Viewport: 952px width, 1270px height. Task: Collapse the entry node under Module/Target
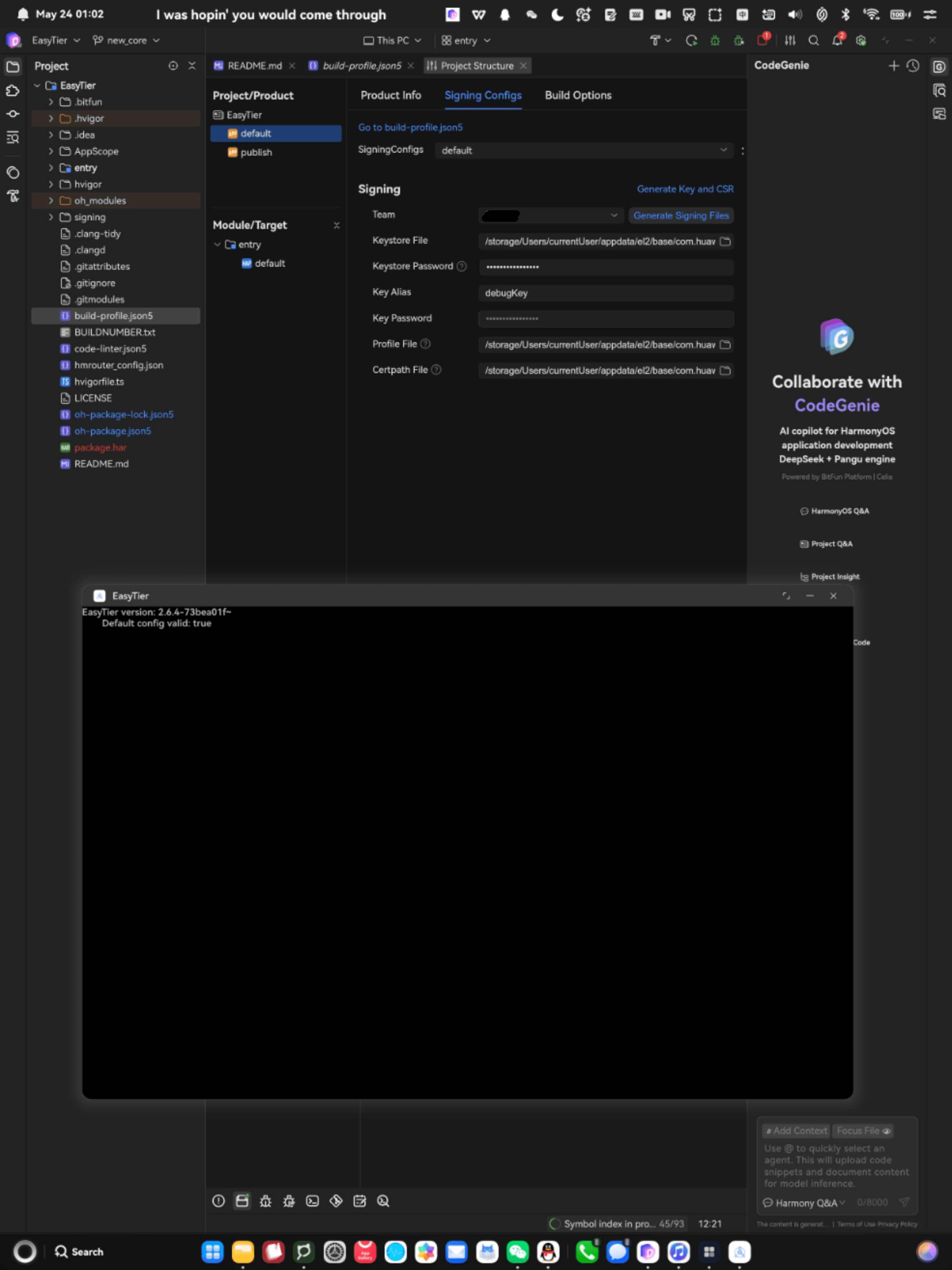(x=218, y=244)
